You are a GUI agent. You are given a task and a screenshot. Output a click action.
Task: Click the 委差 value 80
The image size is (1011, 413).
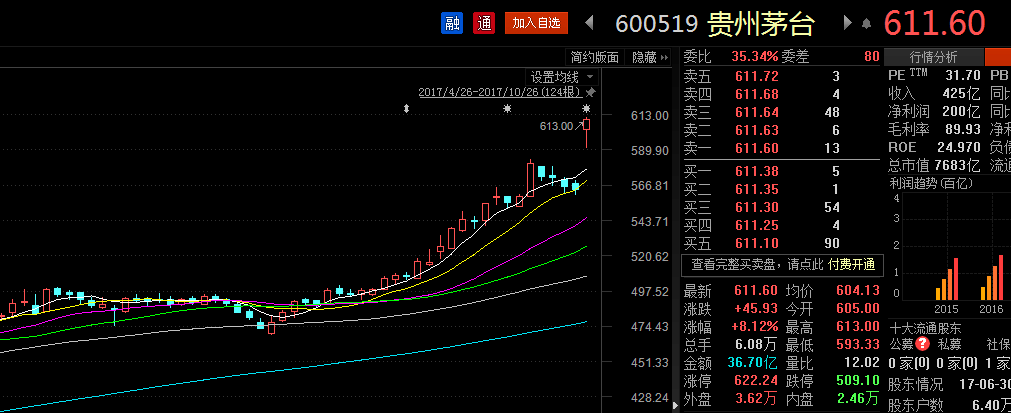click(872, 57)
